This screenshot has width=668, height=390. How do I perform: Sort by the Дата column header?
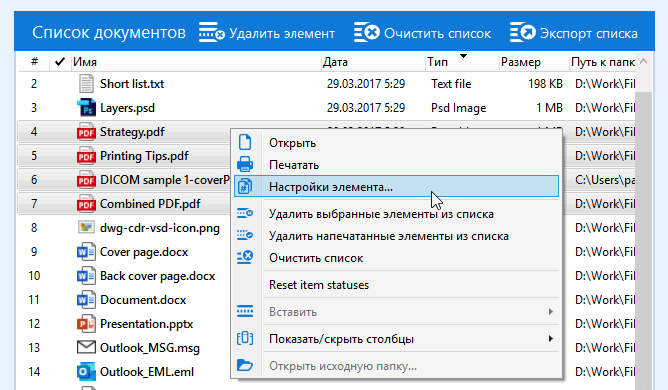pos(373,62)
